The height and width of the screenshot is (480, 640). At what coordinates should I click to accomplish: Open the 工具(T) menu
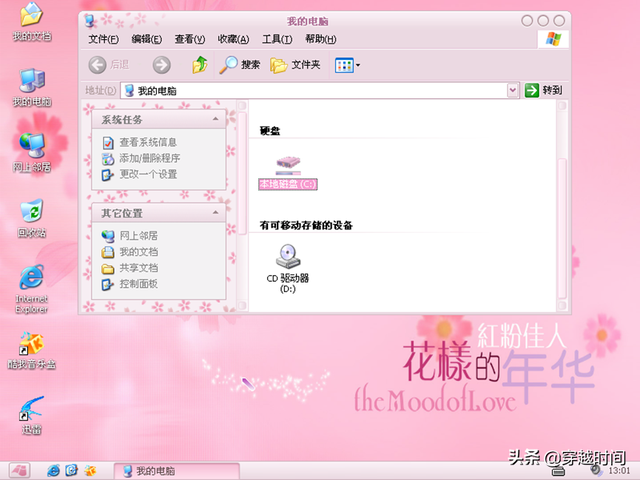[277, 39]
